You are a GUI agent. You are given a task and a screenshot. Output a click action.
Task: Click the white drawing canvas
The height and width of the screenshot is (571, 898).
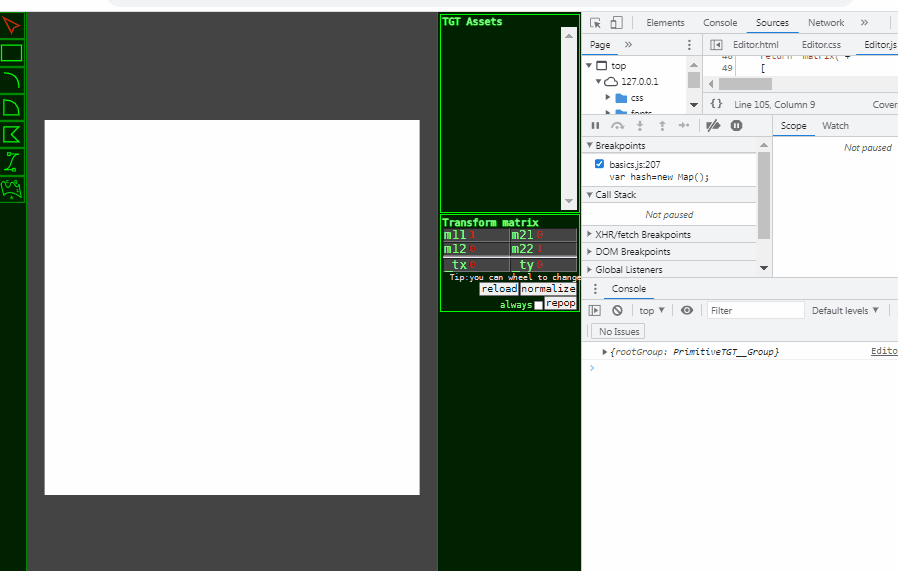(232, 308)
